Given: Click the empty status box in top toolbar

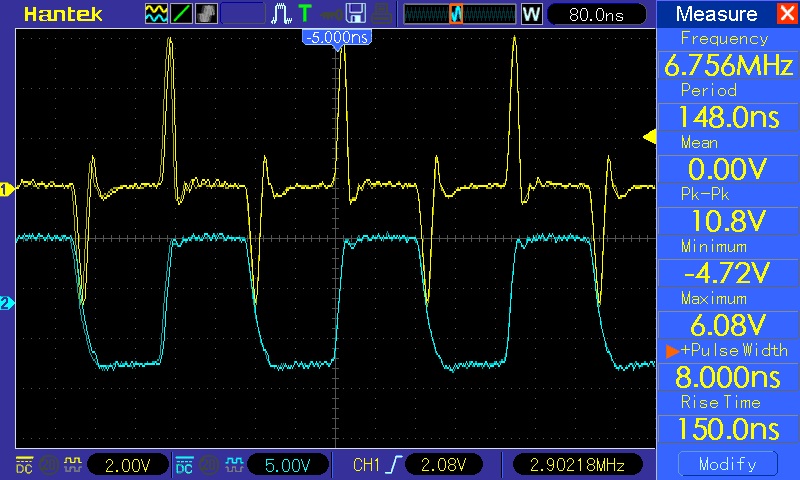Looking at the screenshot, I should click(243, 14).
